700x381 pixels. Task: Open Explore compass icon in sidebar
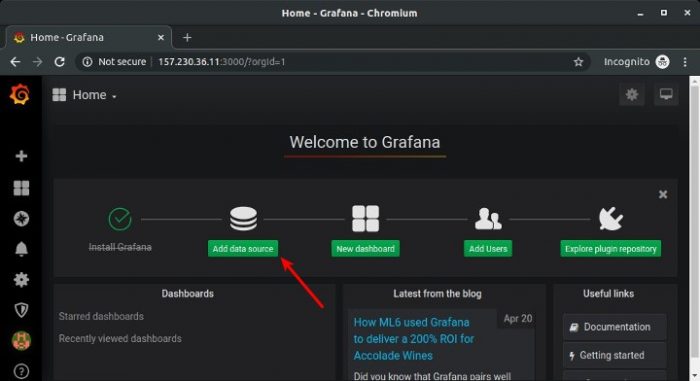coord(21,219)
